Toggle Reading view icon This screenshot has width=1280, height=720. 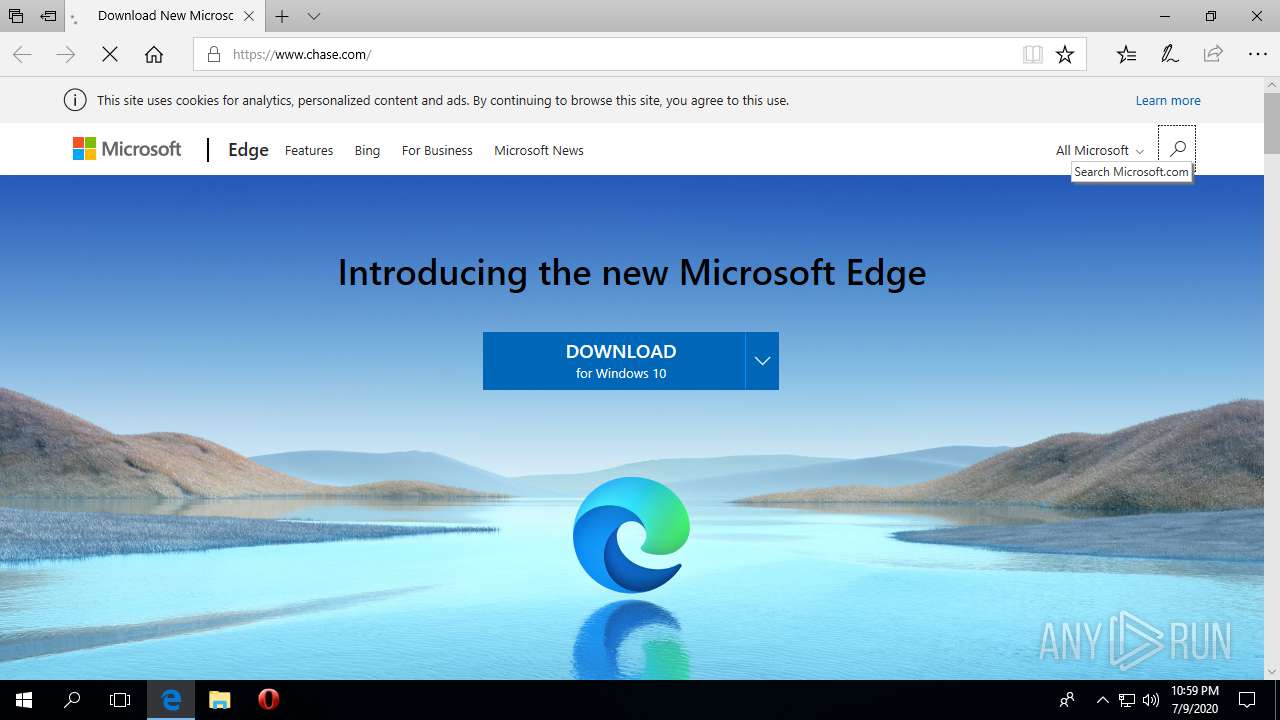pyautogui.click(x=1033, y=54)
